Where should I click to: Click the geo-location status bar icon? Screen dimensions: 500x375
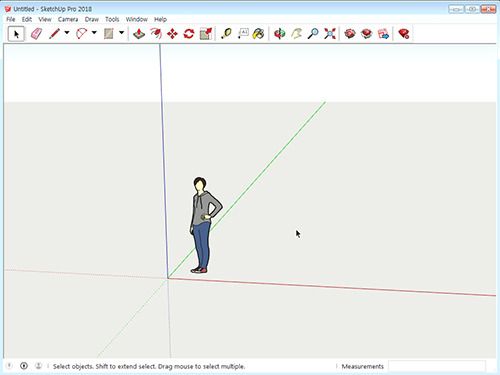tap(9, 366)
